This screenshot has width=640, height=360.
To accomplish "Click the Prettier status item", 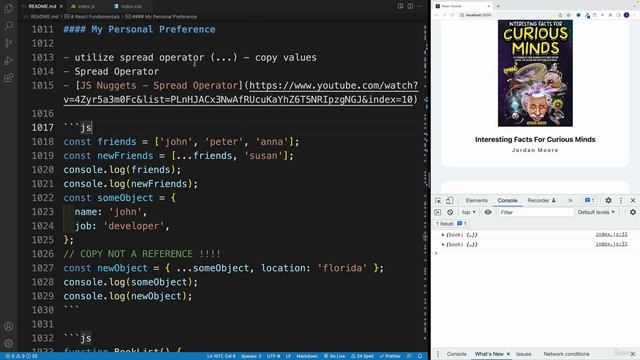I will (x=390, y=356).
